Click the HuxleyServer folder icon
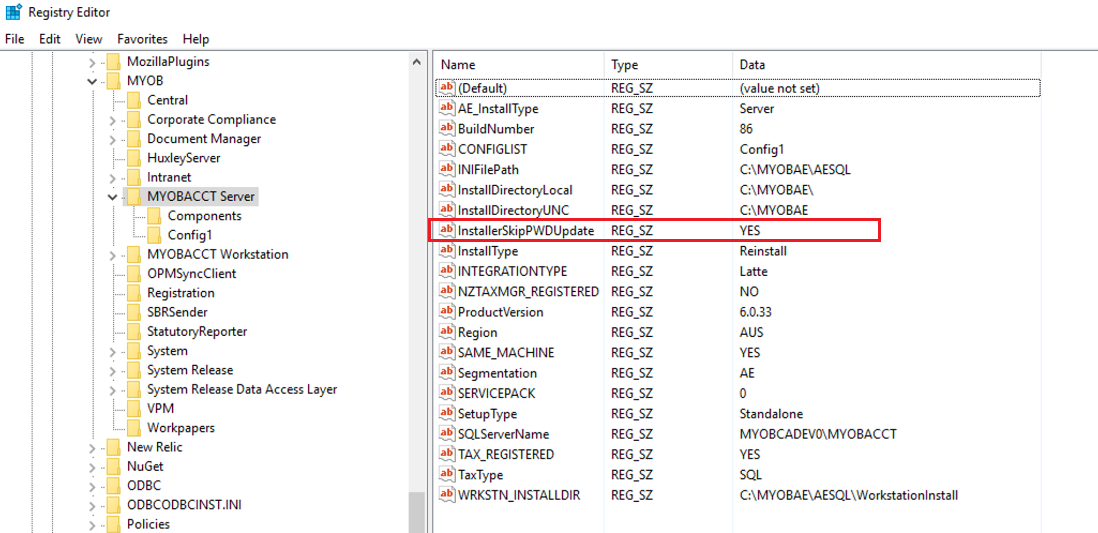Screen dimensions: 1098x533 [132, 158]
